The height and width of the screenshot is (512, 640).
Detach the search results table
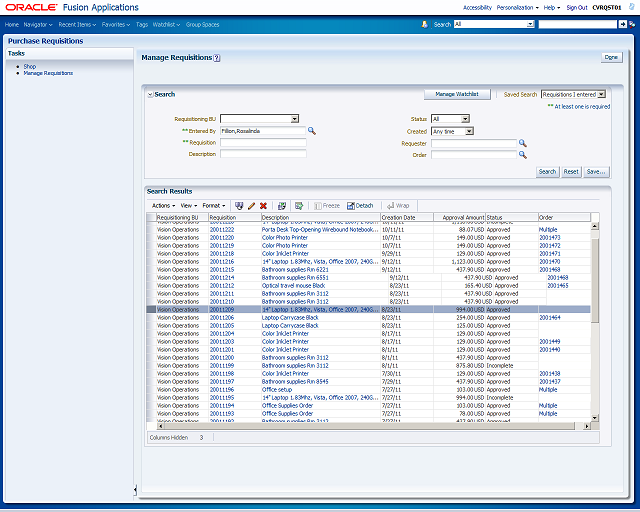360,206
